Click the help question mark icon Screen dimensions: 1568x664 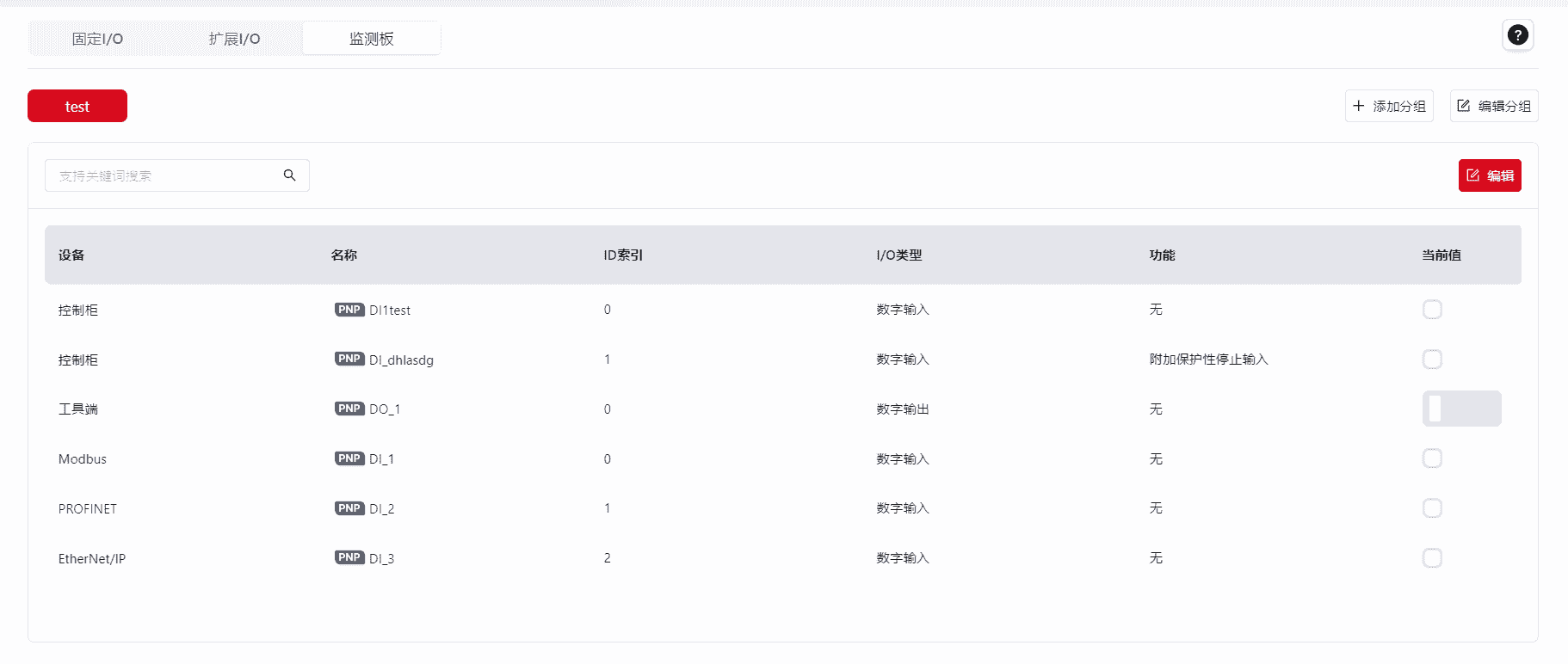[1517, 35]
